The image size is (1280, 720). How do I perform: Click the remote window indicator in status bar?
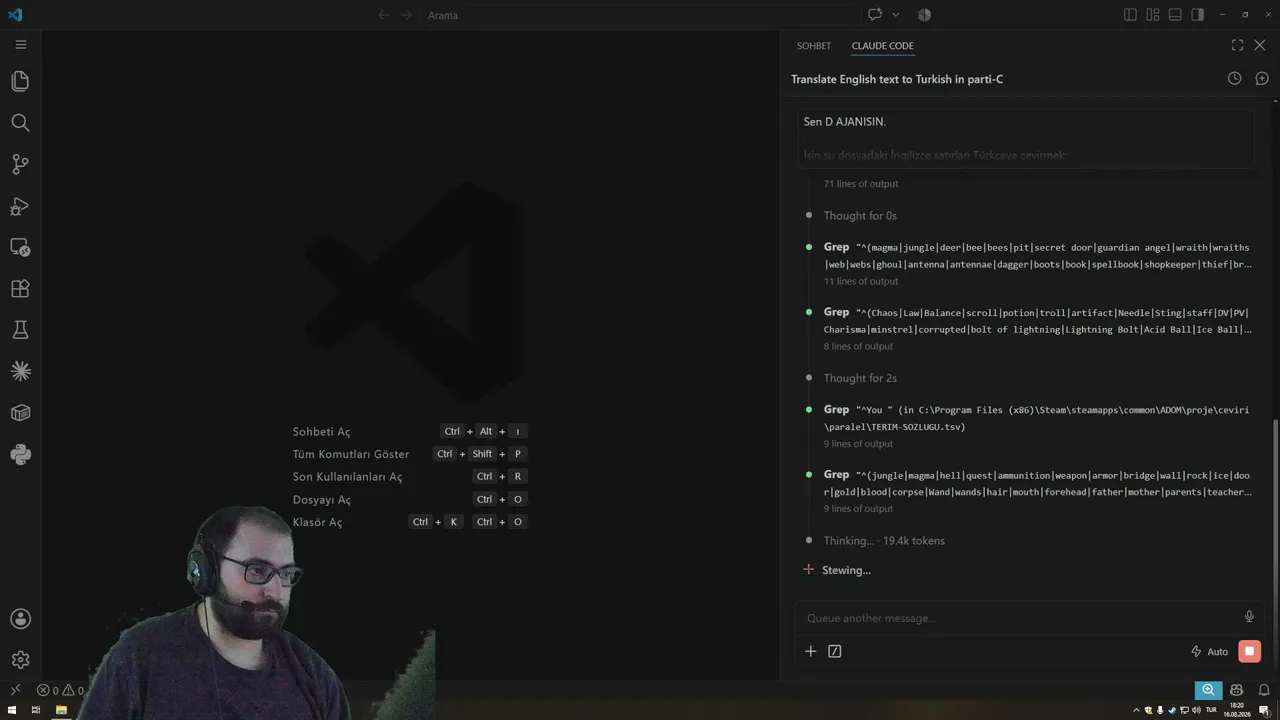point(15,690)
